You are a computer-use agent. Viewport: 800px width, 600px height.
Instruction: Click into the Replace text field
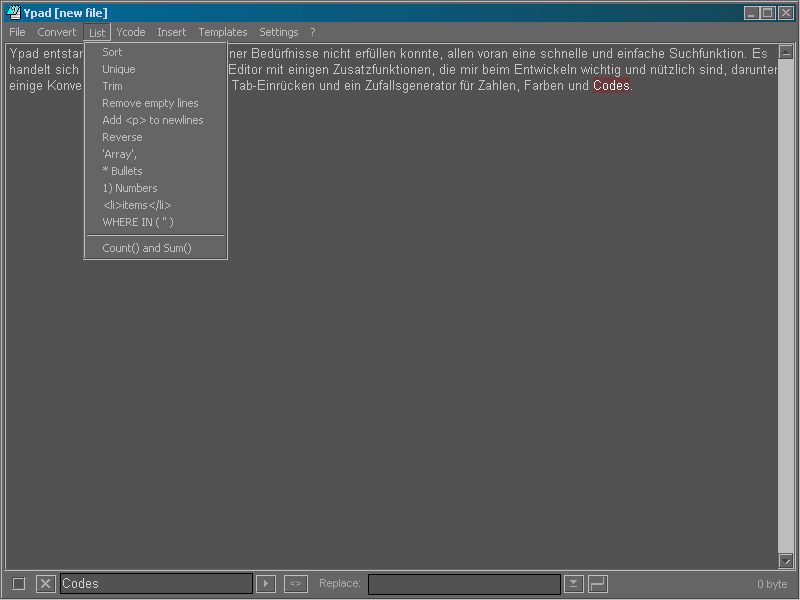pyautogui.click(x=464, y=584)
